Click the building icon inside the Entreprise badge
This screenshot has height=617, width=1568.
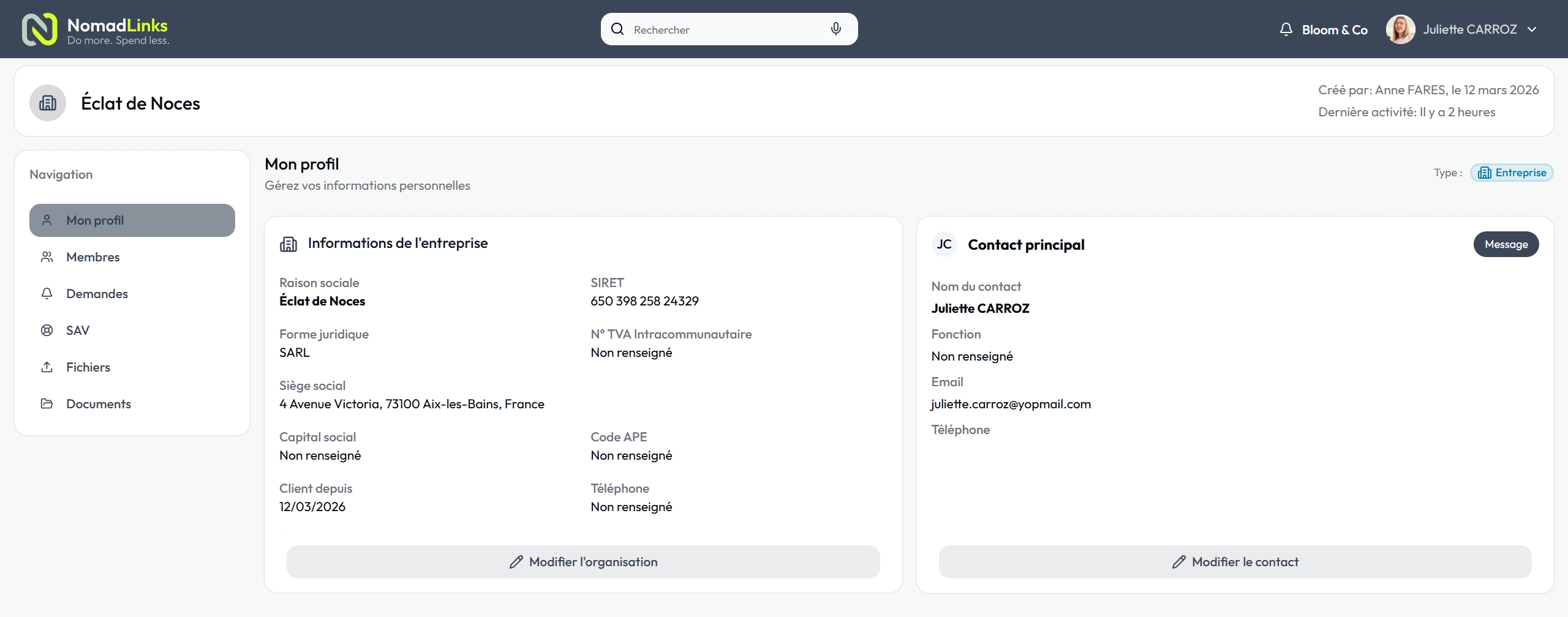tap(1485, 173)
